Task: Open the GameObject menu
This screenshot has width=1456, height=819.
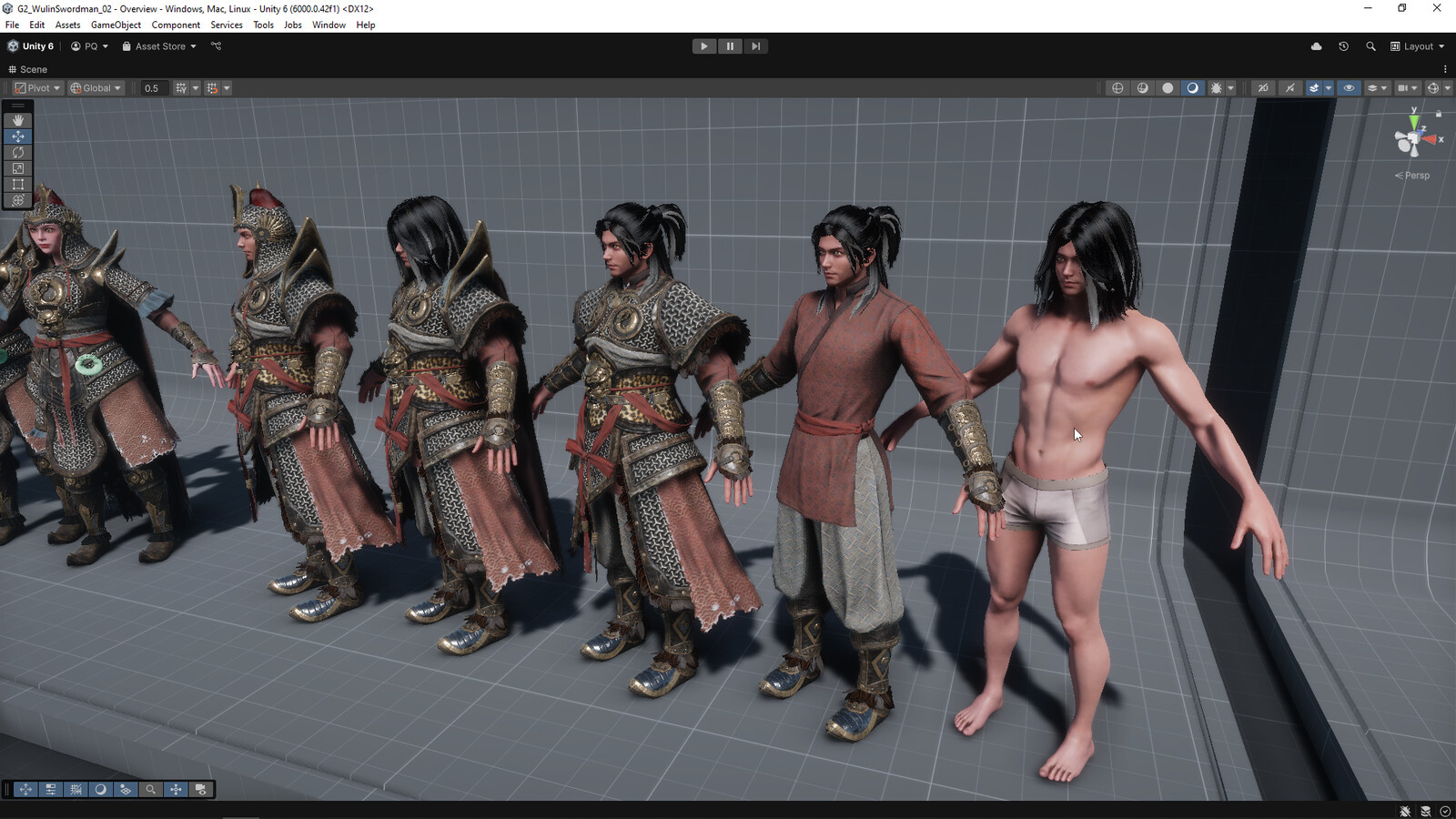Action: click(x=116, y=25)
